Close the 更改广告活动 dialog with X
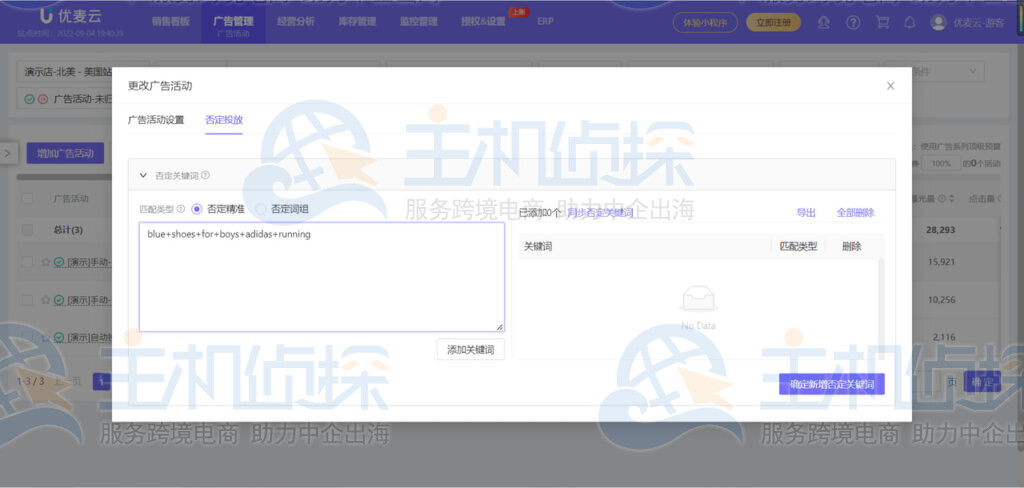 point(890,86)
